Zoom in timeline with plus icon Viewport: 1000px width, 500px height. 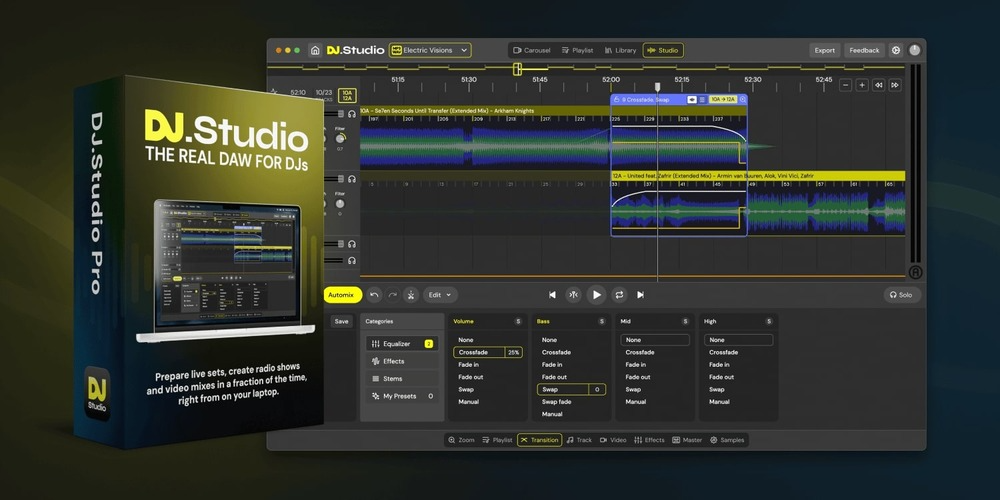862,85
